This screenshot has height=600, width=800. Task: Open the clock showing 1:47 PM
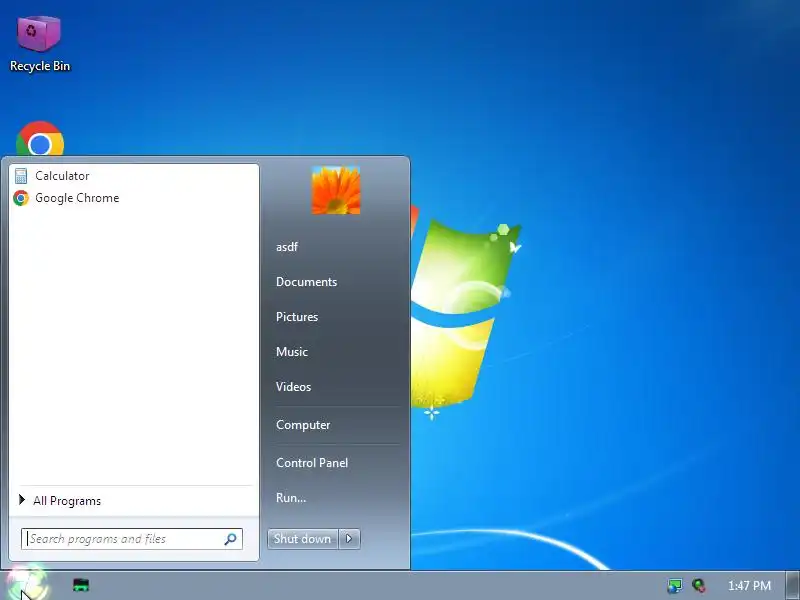[x=749, y=585]
